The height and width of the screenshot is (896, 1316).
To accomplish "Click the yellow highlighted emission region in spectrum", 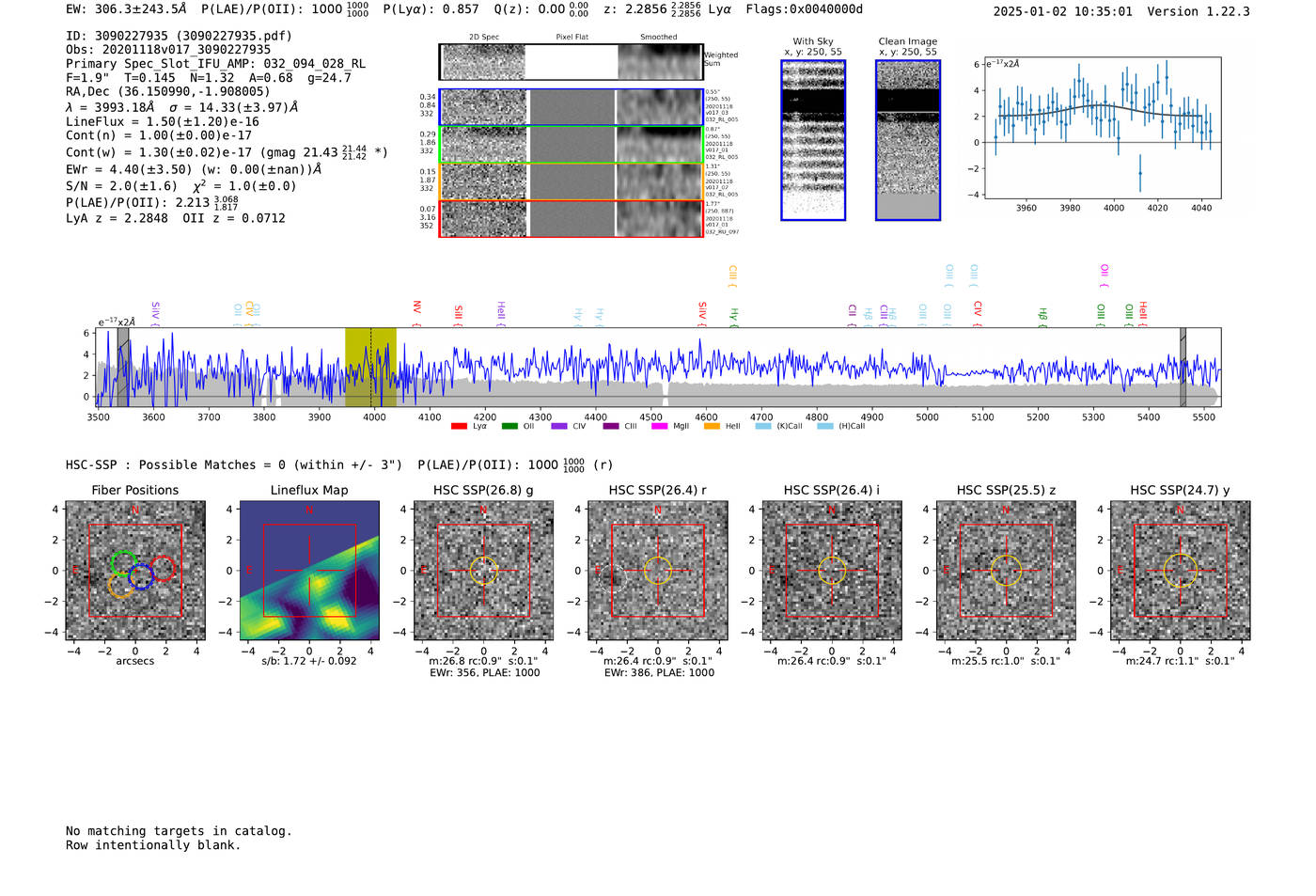I will point(370,367).
